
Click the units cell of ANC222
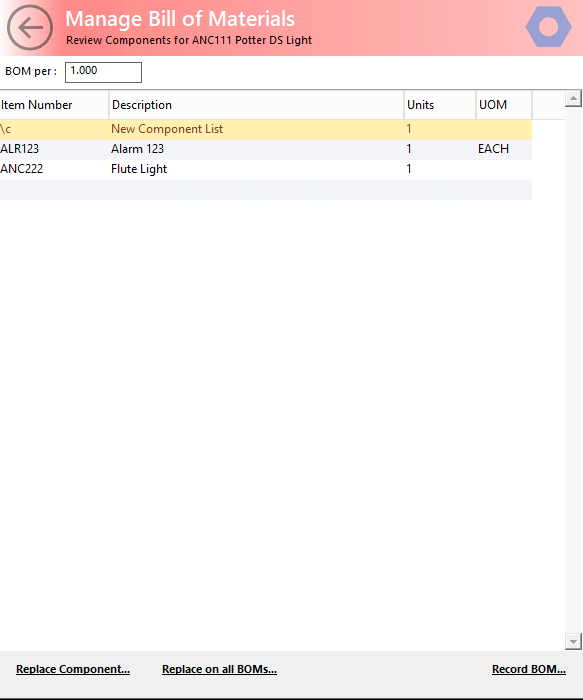click(x=408, y=169)
